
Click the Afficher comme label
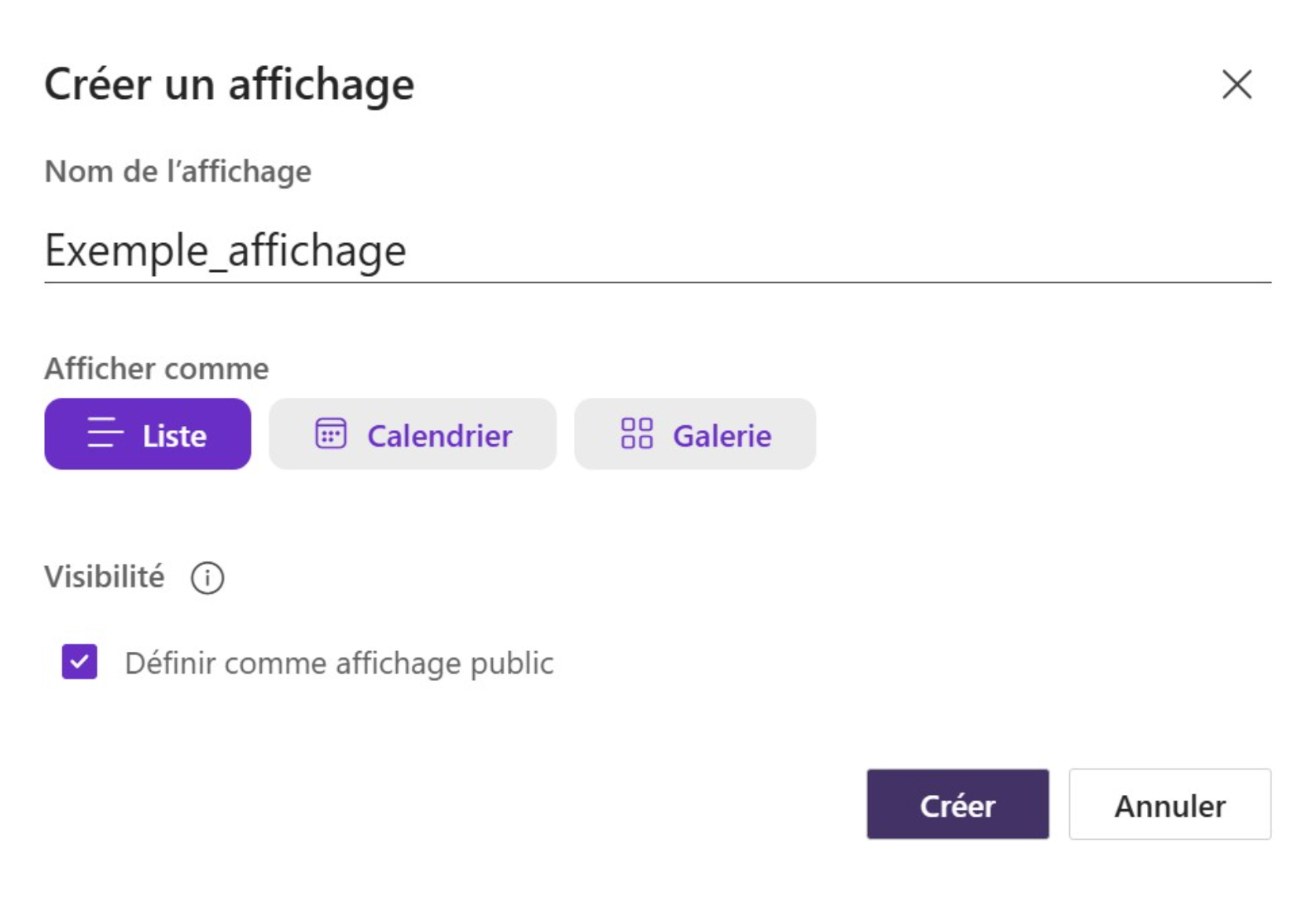pyautogui.click(x=156, y=368)
